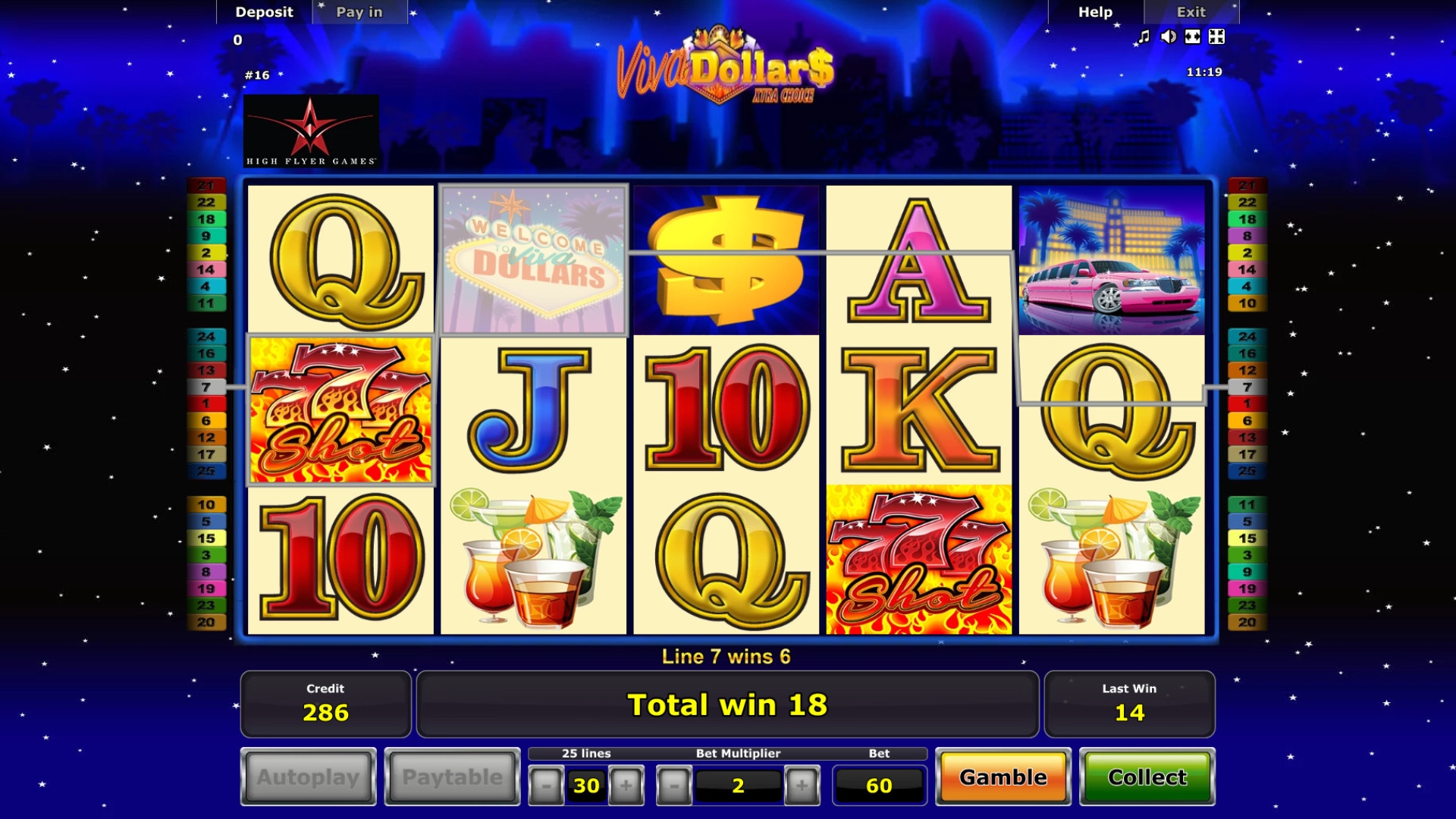Open the Help menu

click(1096, 12)
